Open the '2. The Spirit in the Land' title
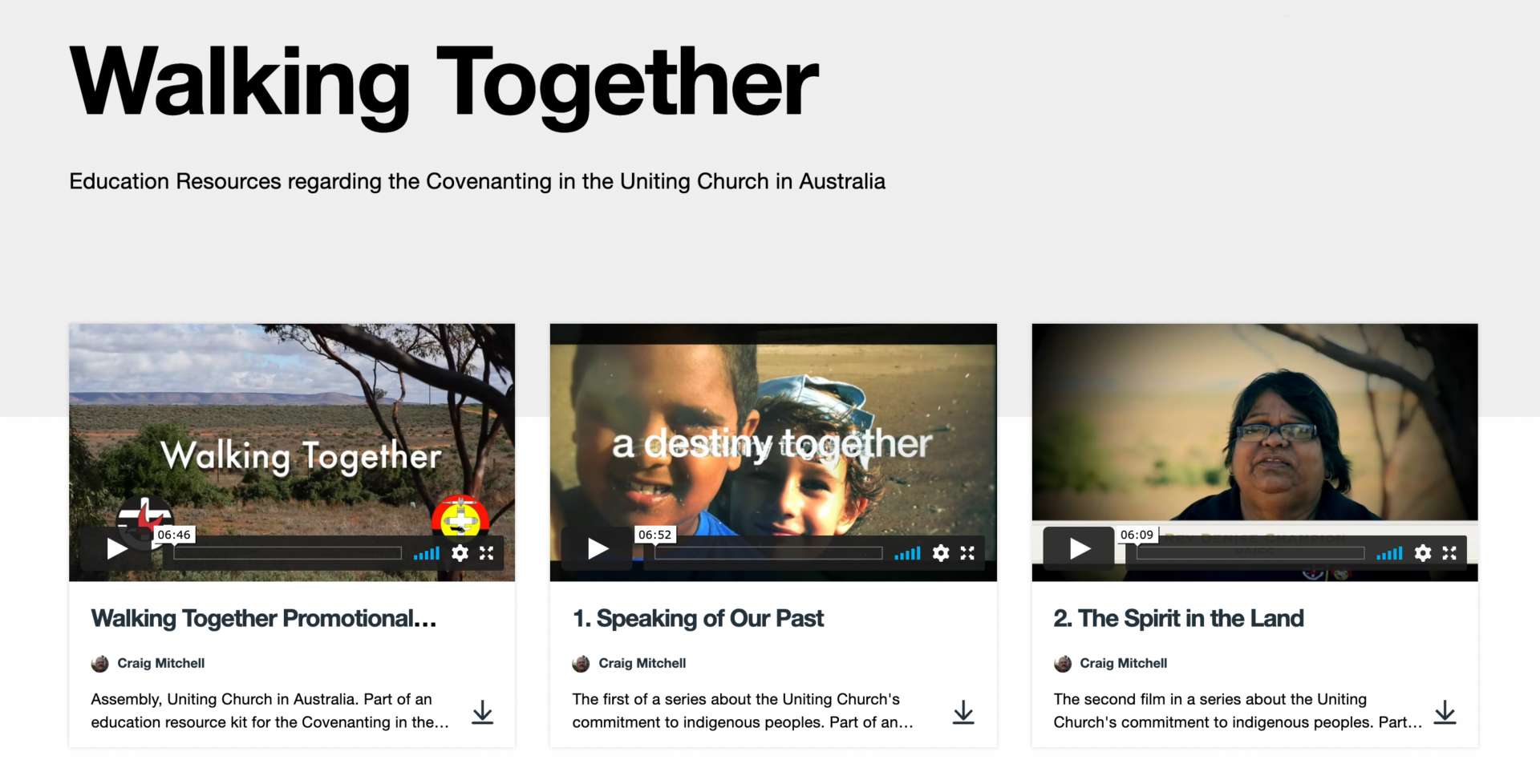Viewport: 1540px width, 784px height. click(1178, 618)
